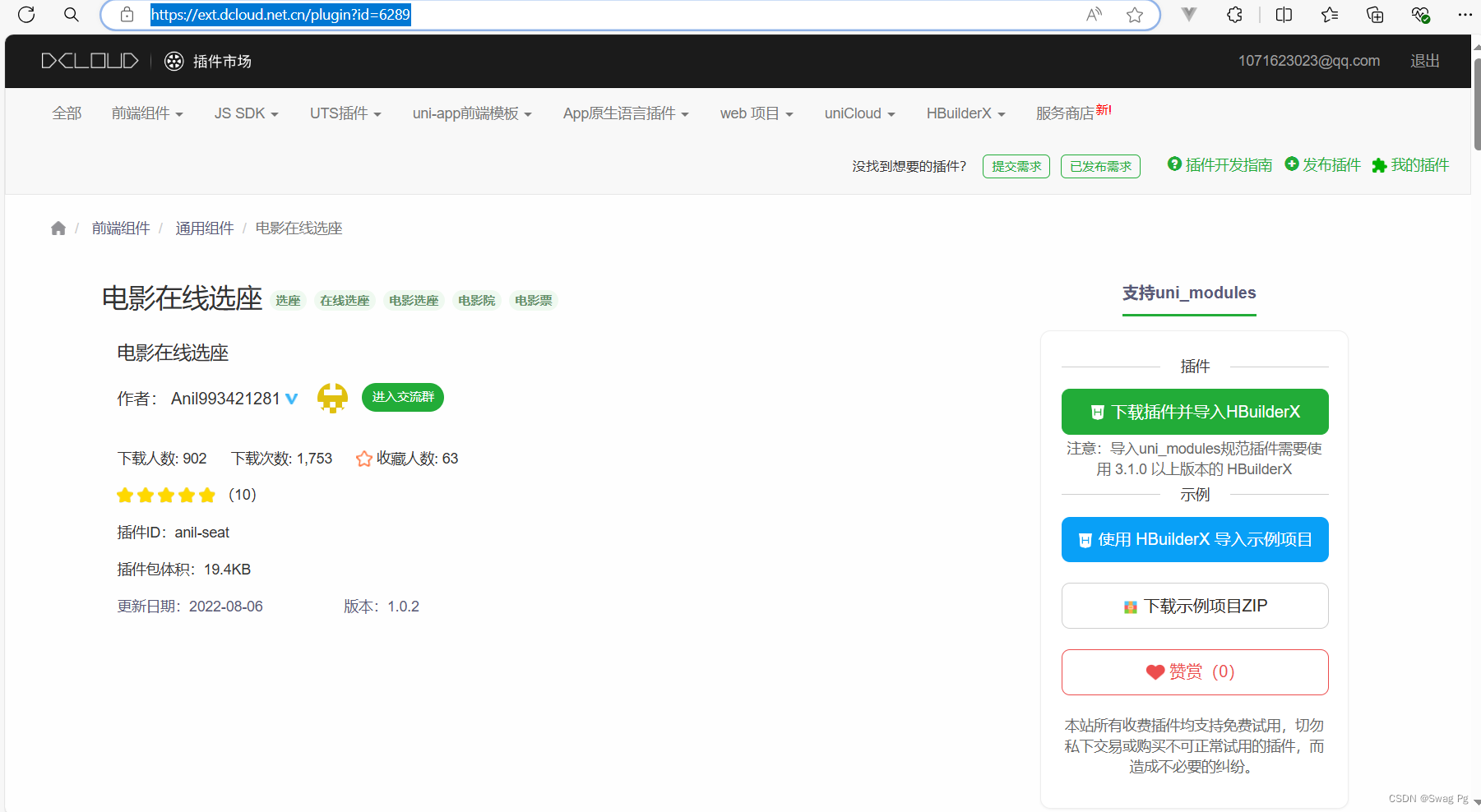Go to home via breadcrumb house icon
The height and width of the screenshot is (812, 1481).
pyautogui.click(x=58, y=228)
